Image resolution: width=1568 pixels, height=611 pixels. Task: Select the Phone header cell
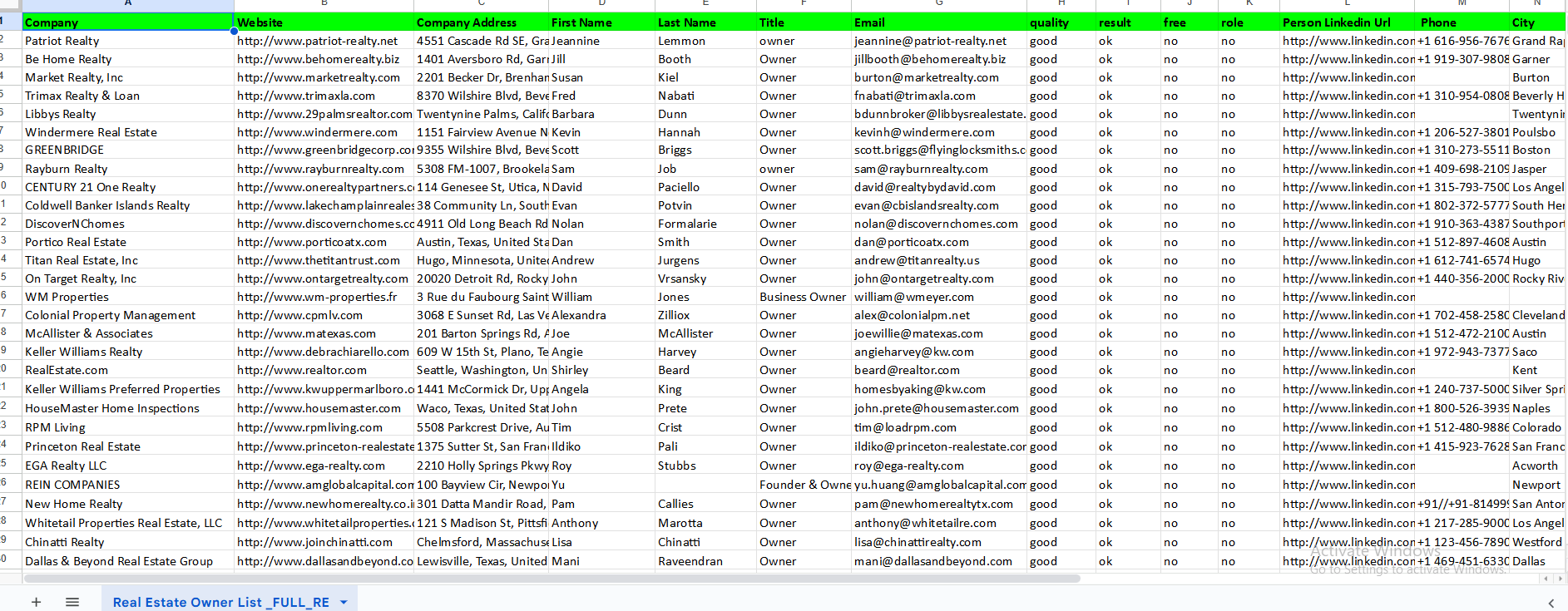click(1462, 22)
